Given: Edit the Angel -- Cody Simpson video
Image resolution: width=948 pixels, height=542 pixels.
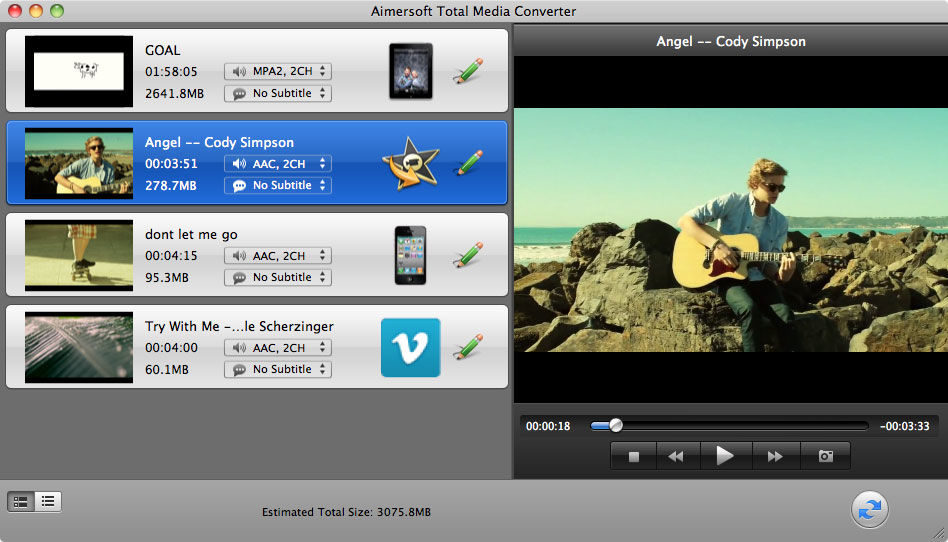Looking at the screenshot, I should coord(469,163).
